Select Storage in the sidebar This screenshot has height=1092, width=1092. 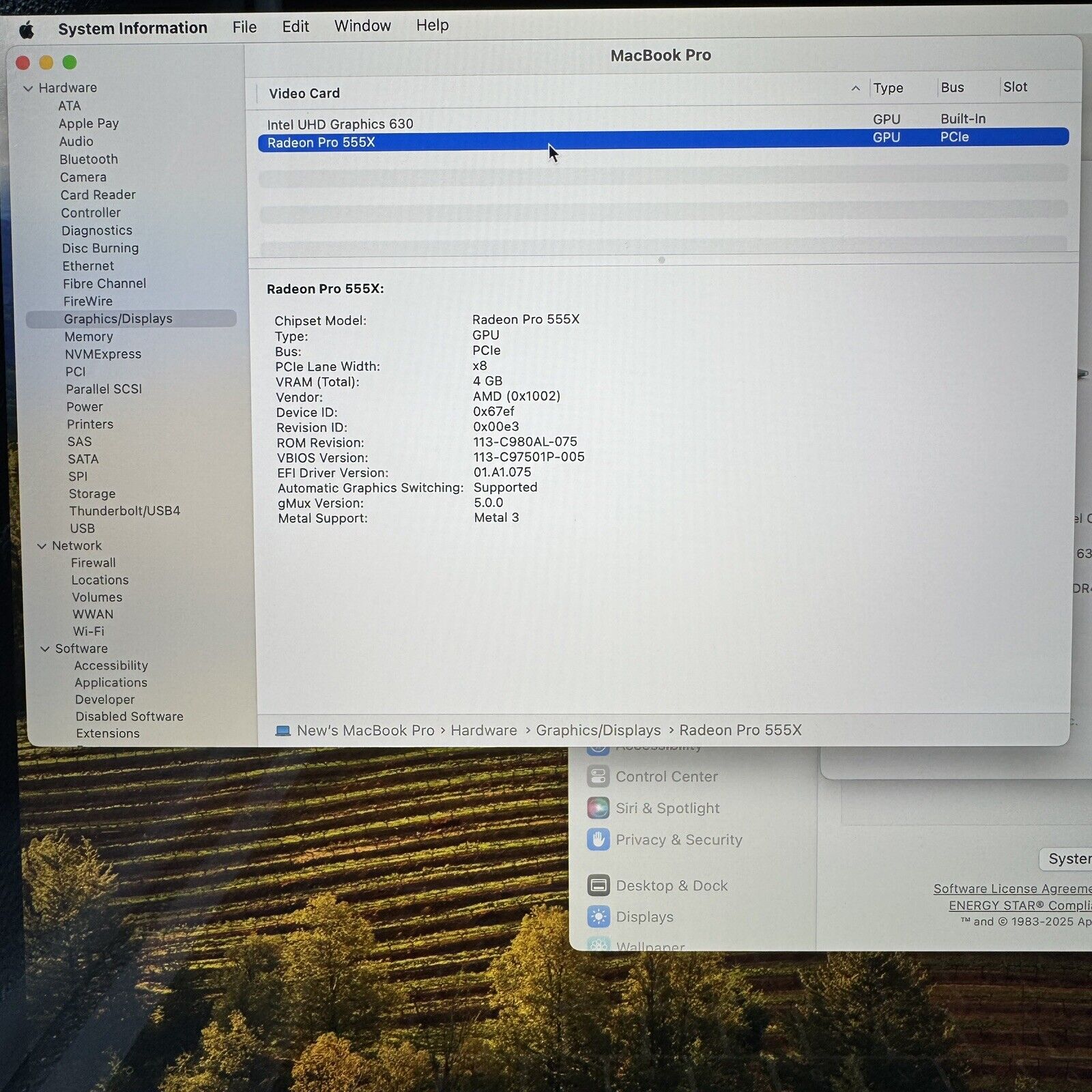(x=92, y=493)
